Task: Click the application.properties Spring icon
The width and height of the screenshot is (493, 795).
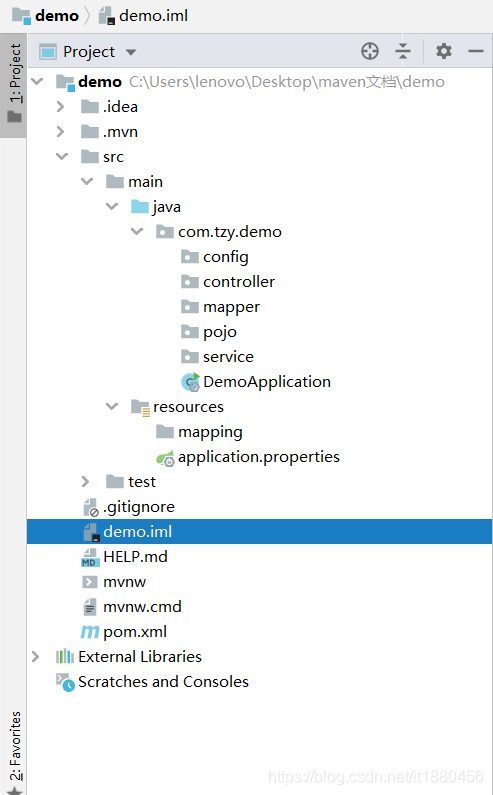Action: (x=165, y=458)
